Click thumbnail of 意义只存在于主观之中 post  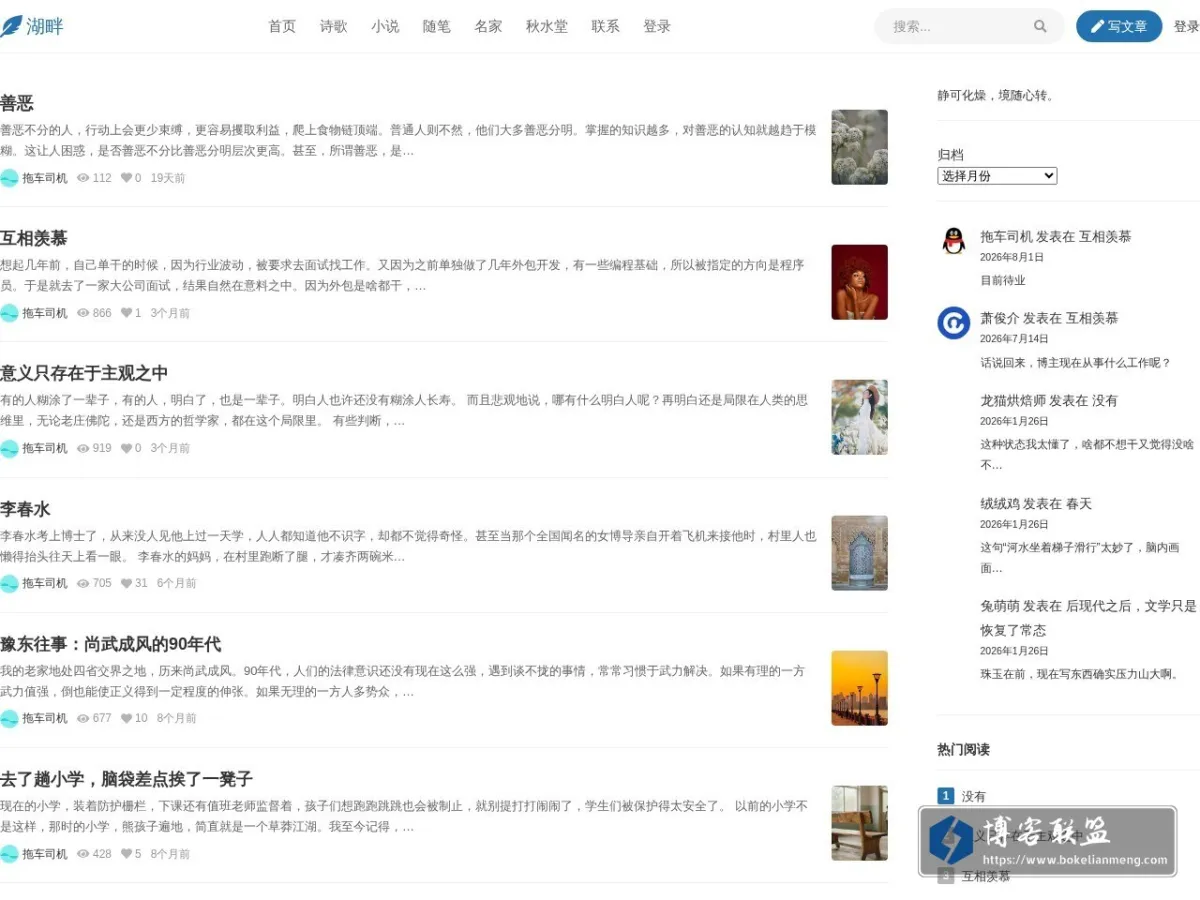(x=859, y=417)
